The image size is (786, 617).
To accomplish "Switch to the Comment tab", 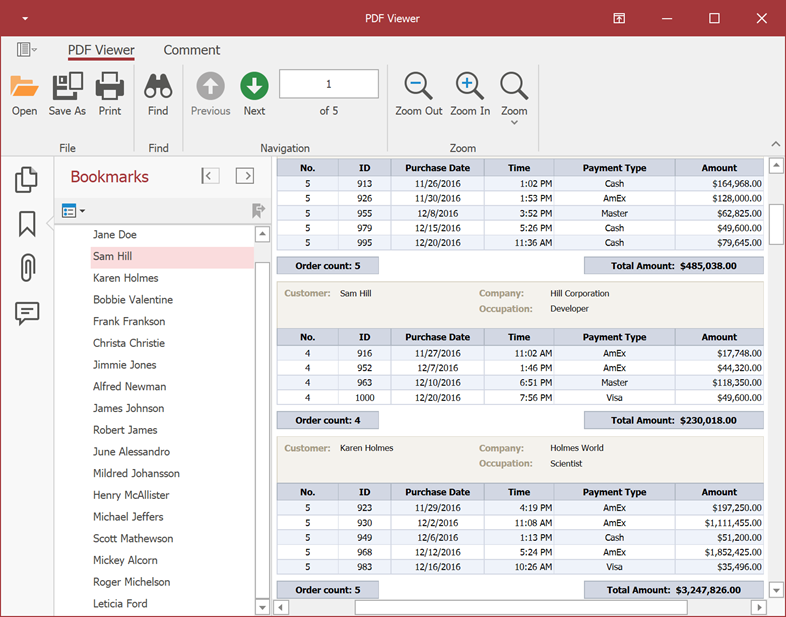I will click(x=192, y=50).
